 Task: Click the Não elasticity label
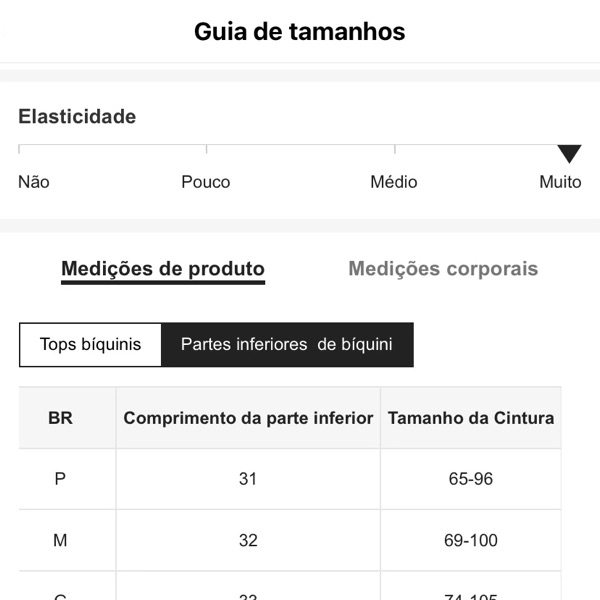click(34, 182)
